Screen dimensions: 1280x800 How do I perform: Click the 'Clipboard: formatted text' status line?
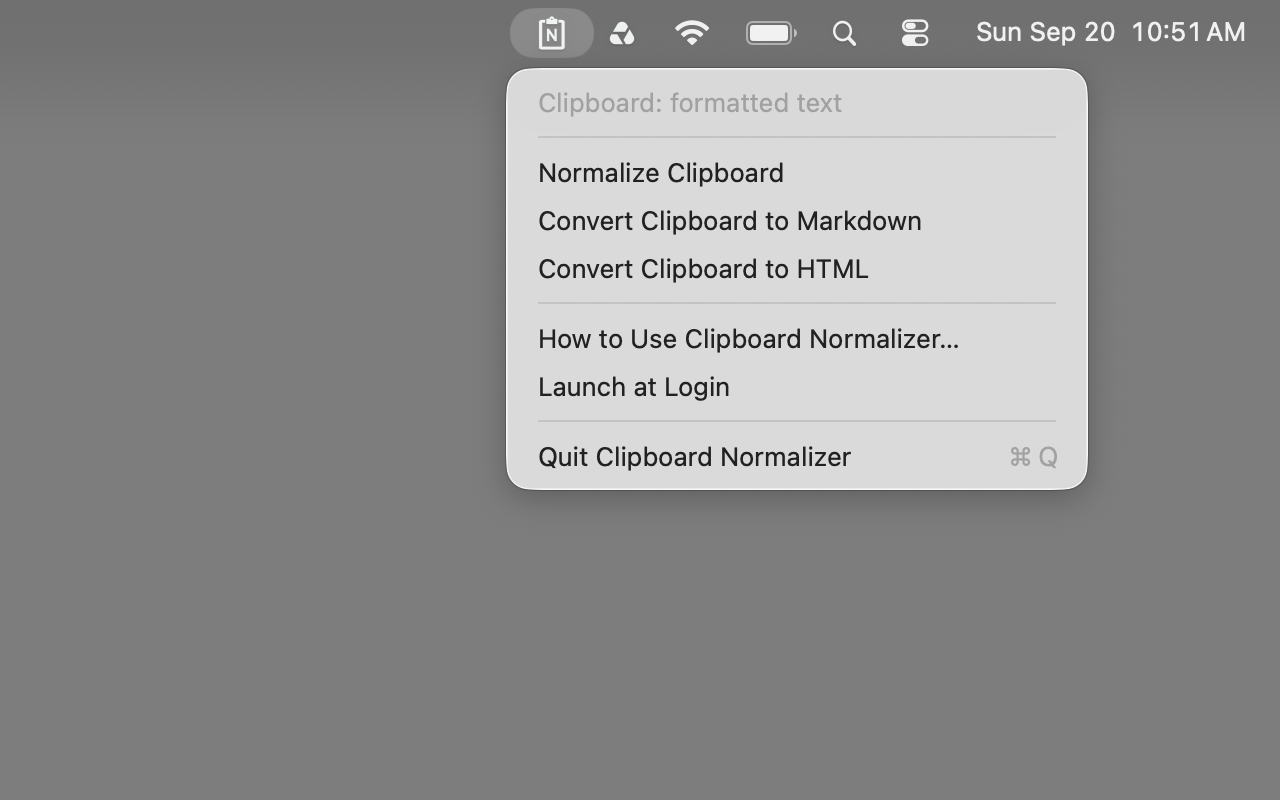coord(690,103)
